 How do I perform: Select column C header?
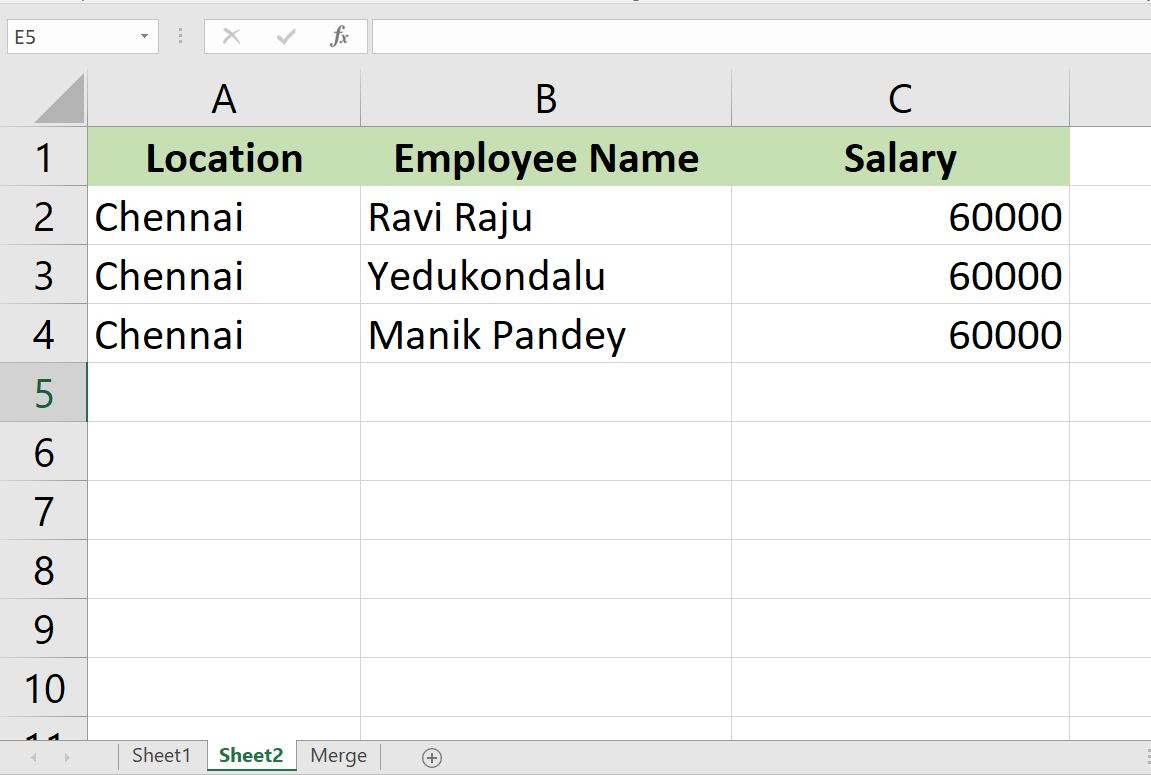901,98
